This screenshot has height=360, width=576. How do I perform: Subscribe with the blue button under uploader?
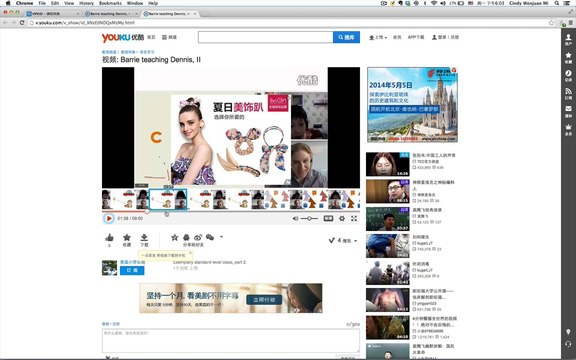click(x=132, y=270)
